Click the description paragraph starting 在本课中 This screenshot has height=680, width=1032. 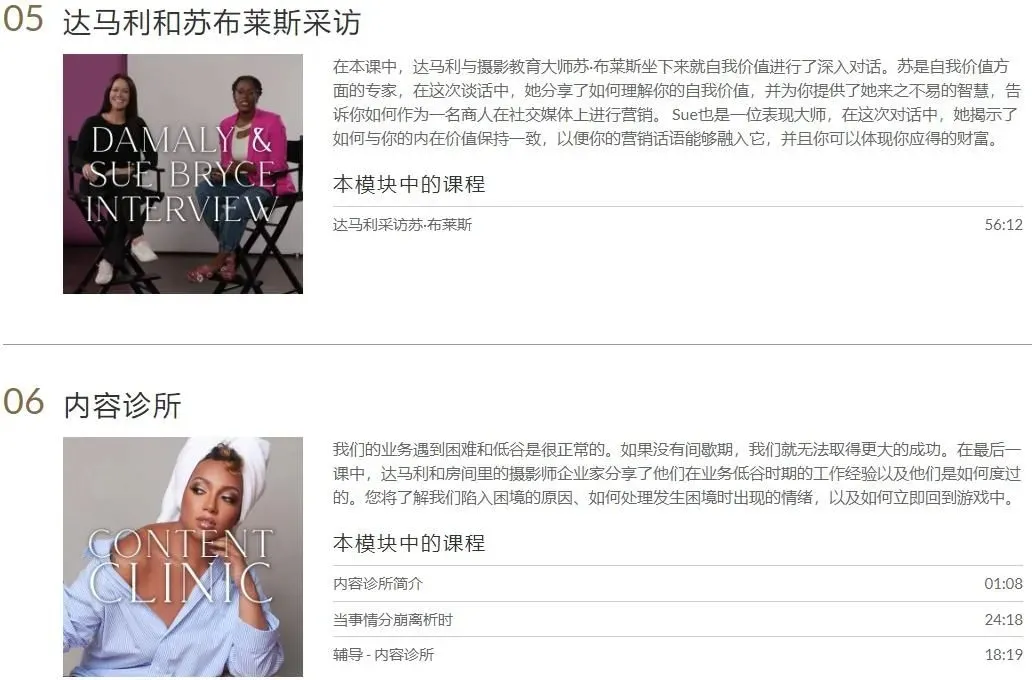click(677, 103)
